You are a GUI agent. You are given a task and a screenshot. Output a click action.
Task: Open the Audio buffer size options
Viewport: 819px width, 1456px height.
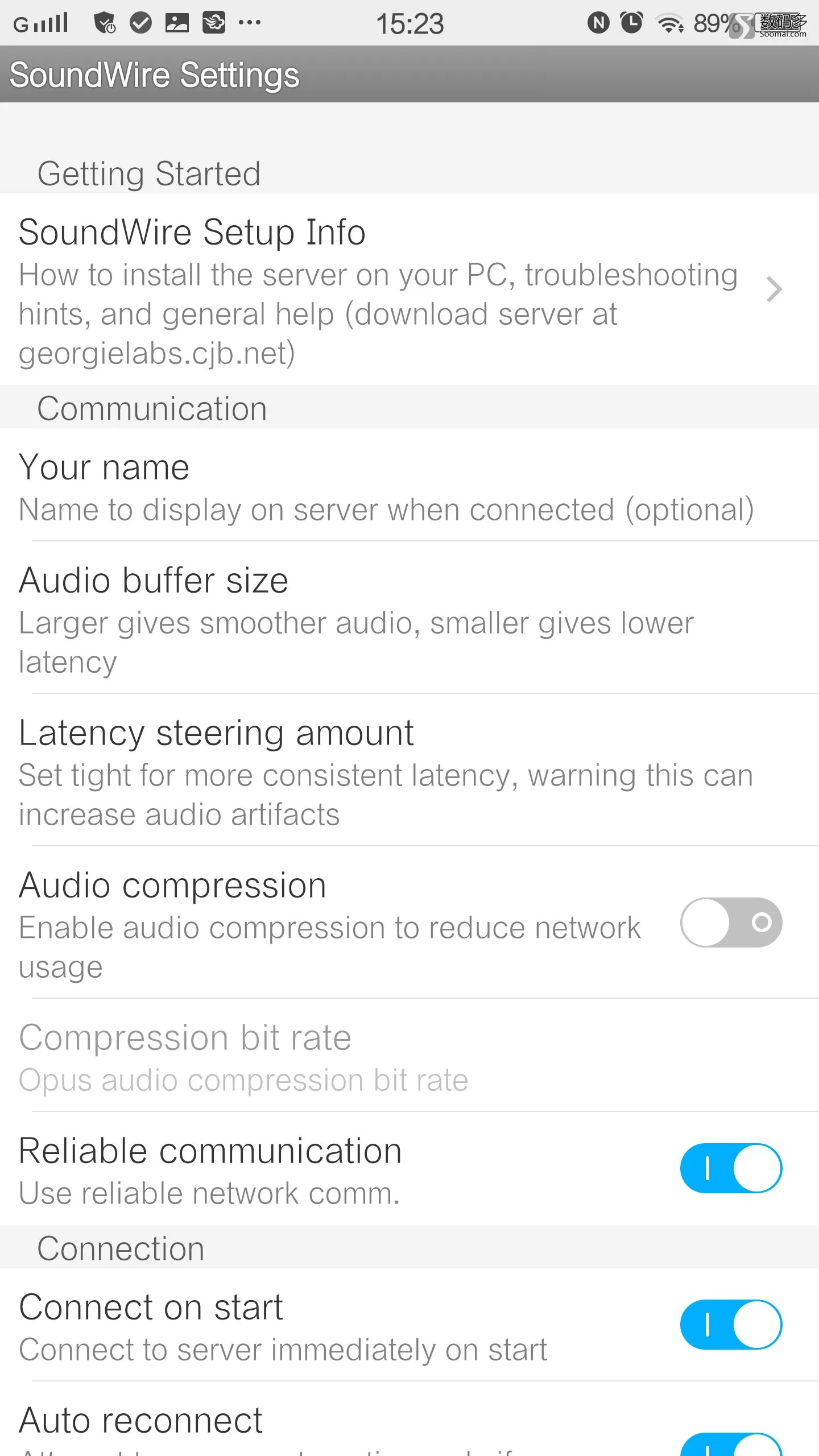[409, 618]
